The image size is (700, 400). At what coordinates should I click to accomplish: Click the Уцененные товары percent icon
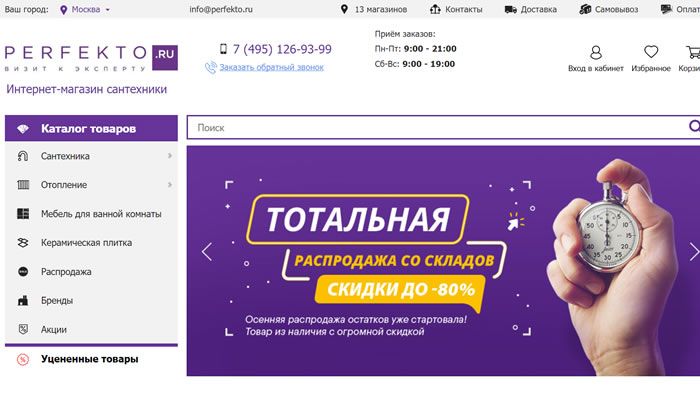(23, 359)
